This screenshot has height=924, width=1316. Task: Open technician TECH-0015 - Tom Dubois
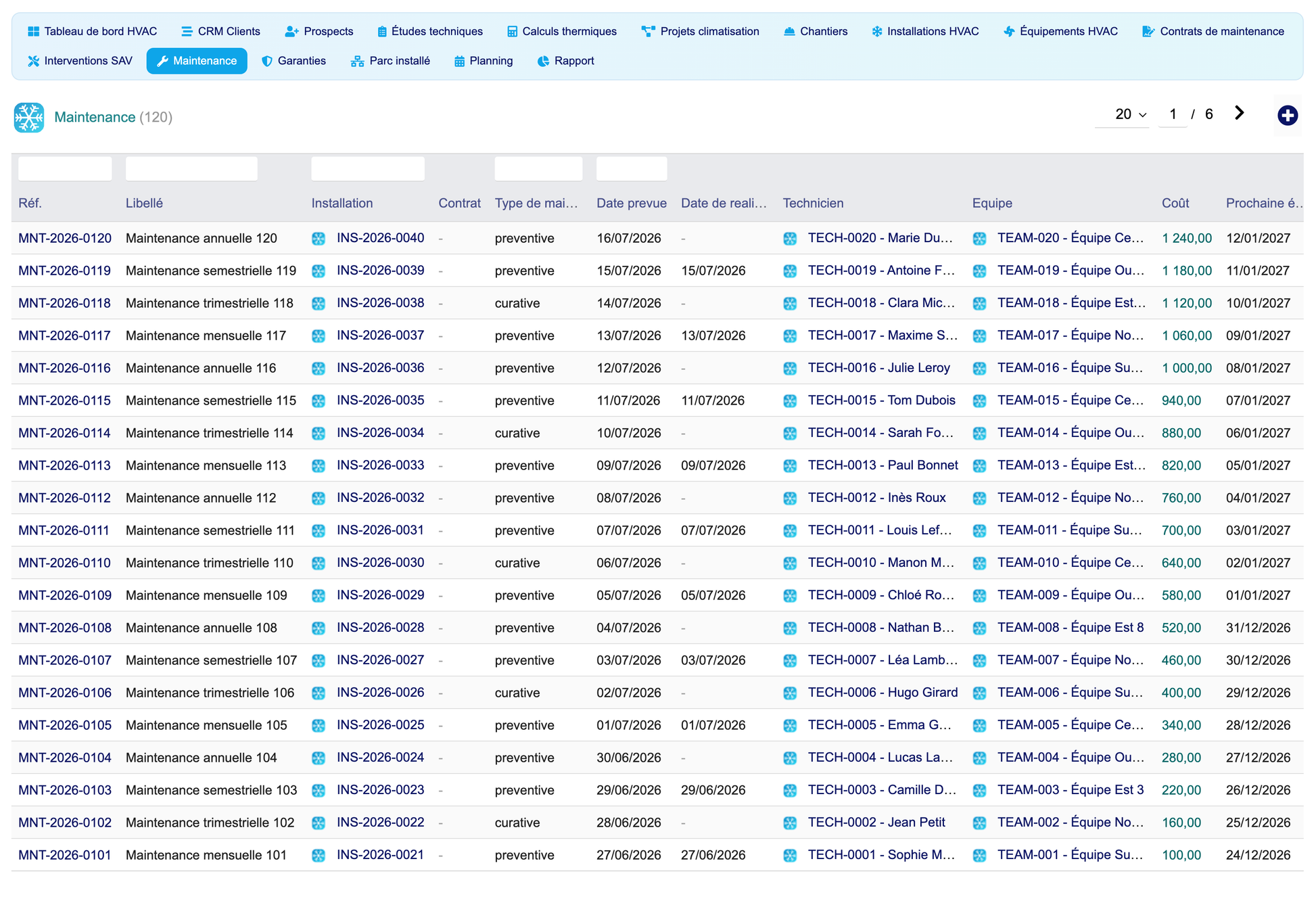[x=881, y=400]
